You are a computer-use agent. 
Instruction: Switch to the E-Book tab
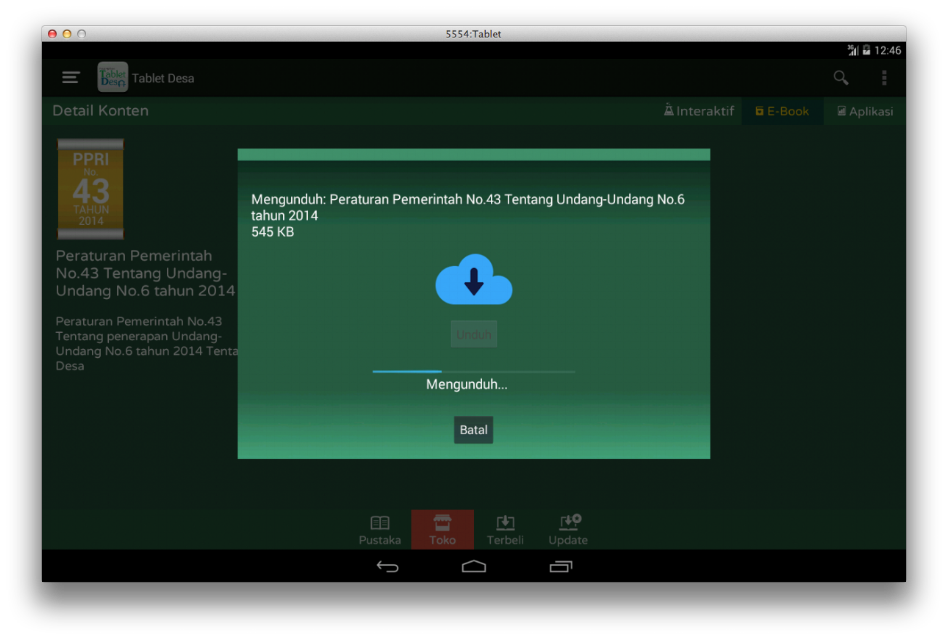782,111
